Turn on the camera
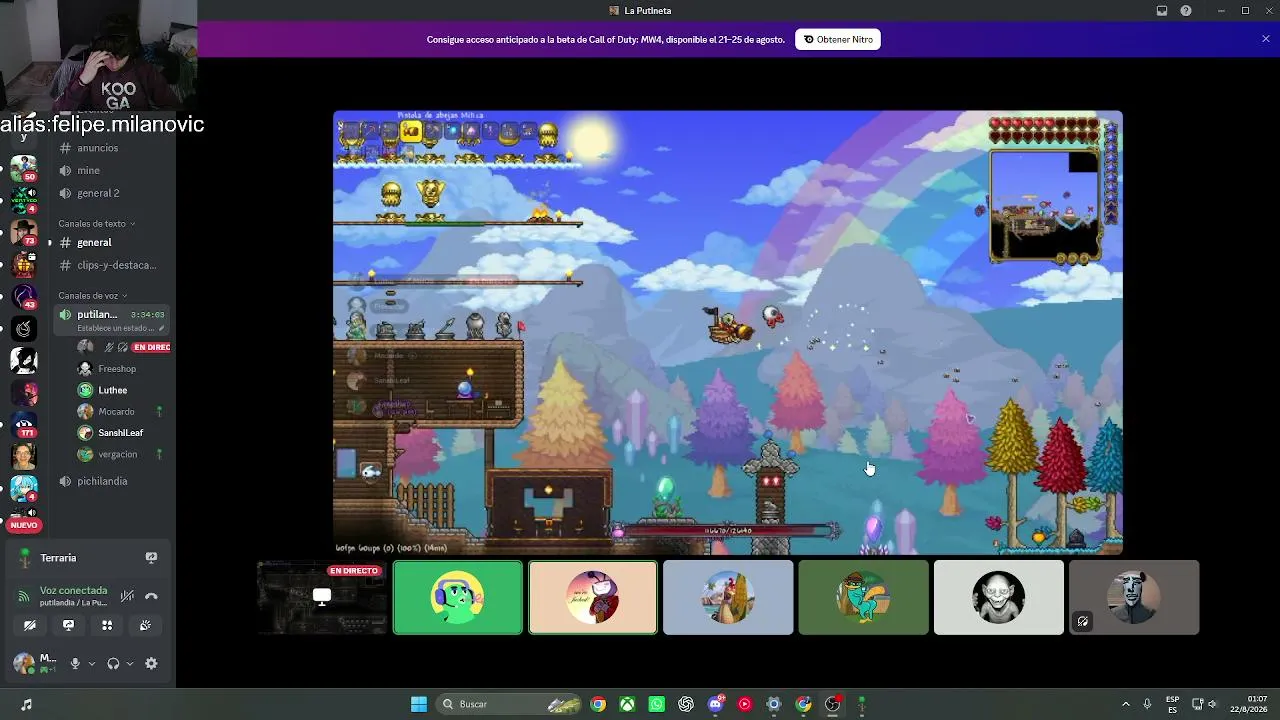The image size is (1280, 720). [x=30, y=626]
